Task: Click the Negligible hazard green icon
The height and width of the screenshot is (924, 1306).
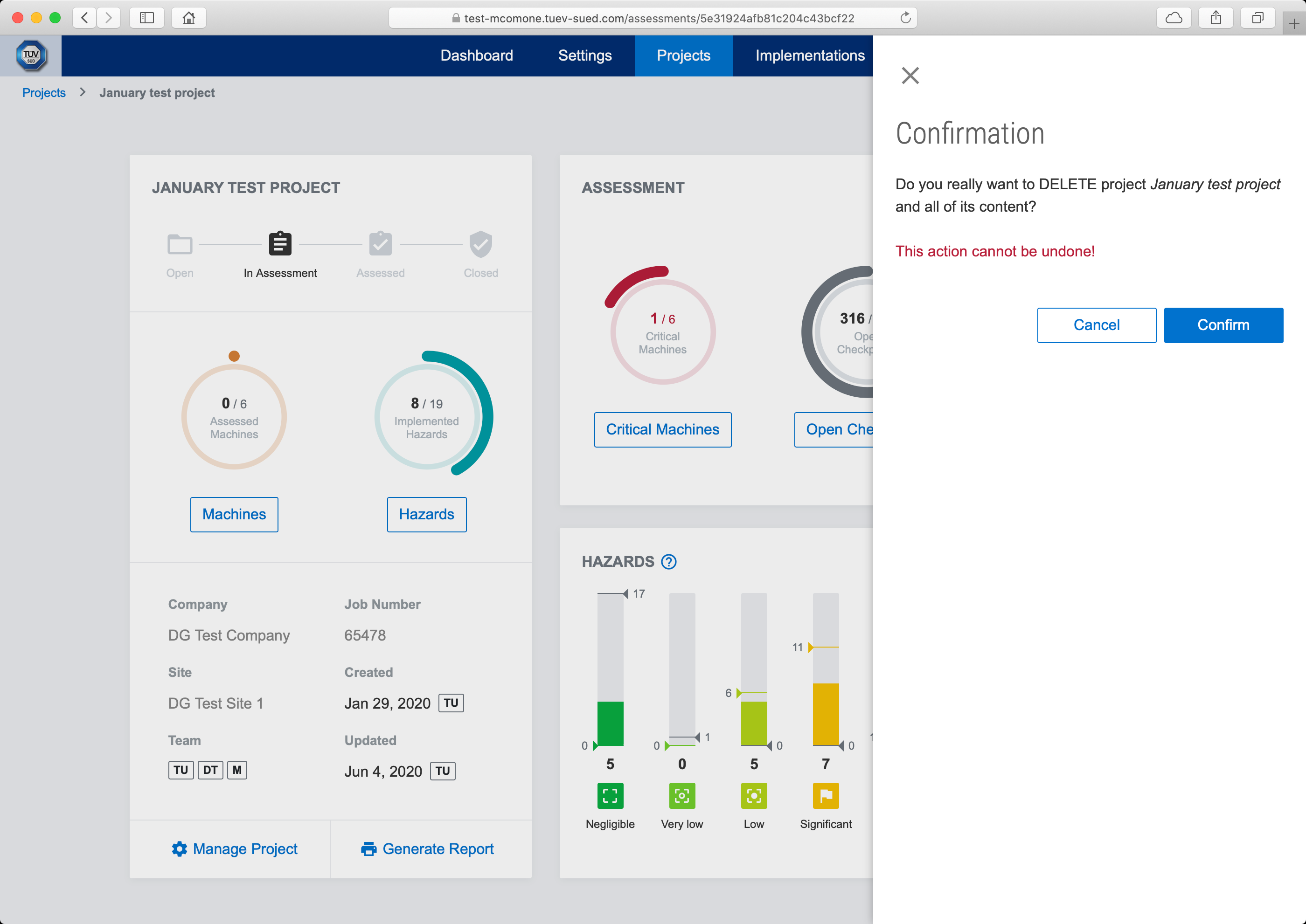Action: pyautogui.click(x=610, y=795)
